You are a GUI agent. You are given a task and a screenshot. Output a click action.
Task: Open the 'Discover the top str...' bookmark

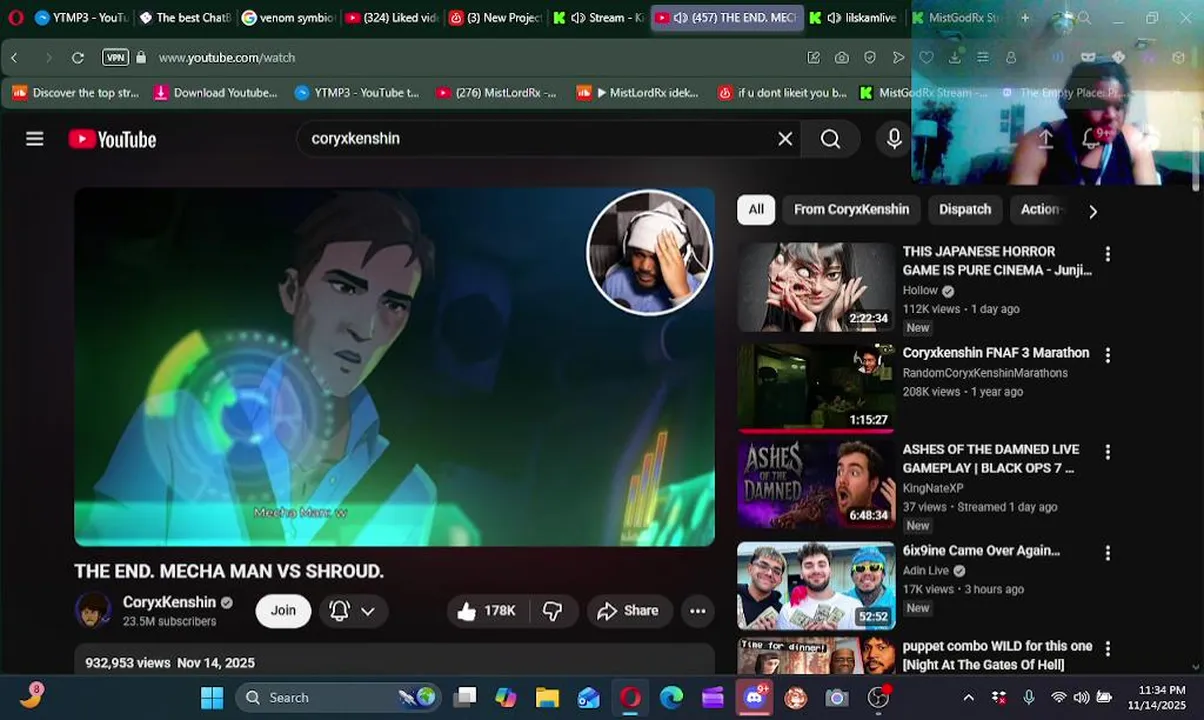click(76, 93)
